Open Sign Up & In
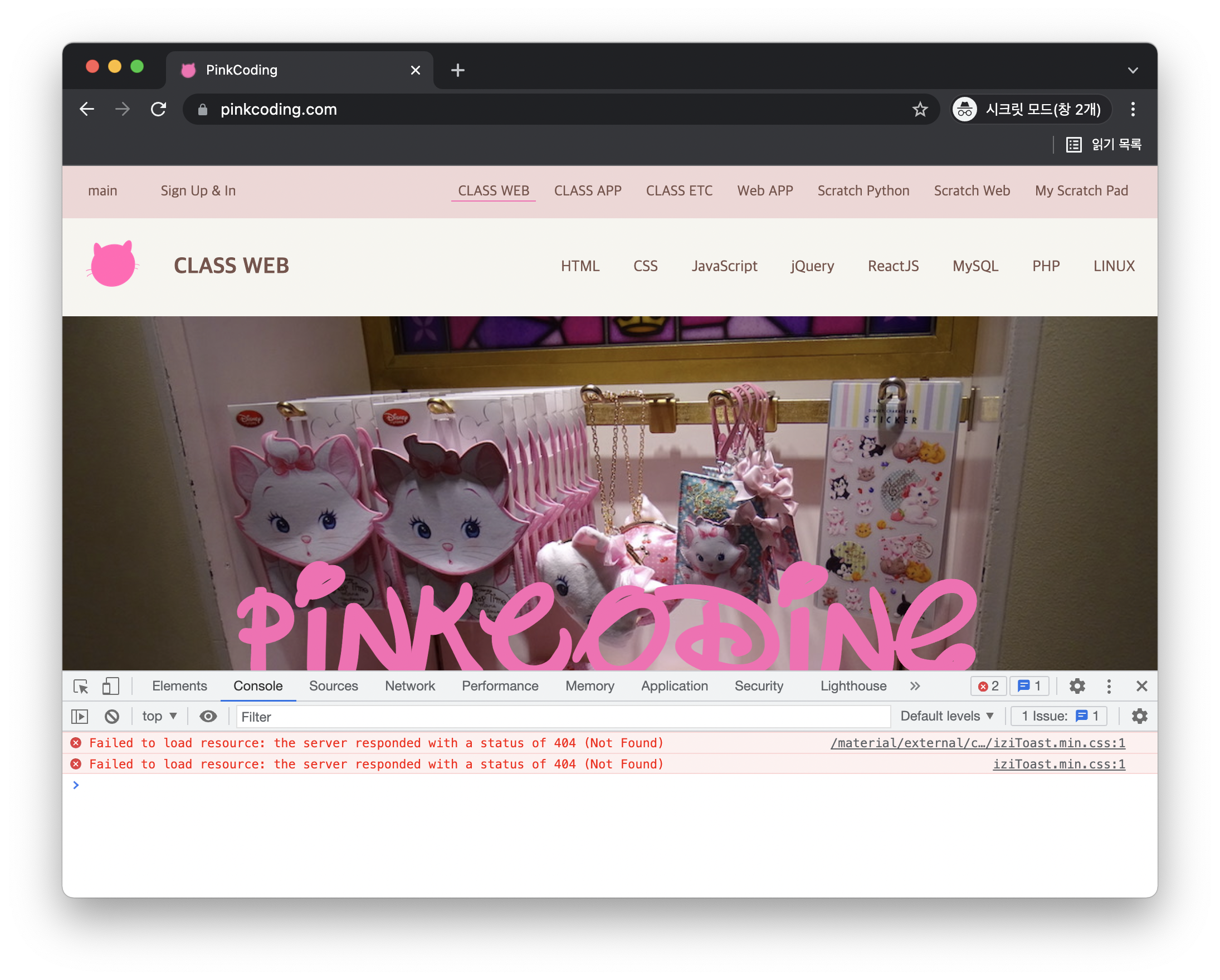 (198, 190)
